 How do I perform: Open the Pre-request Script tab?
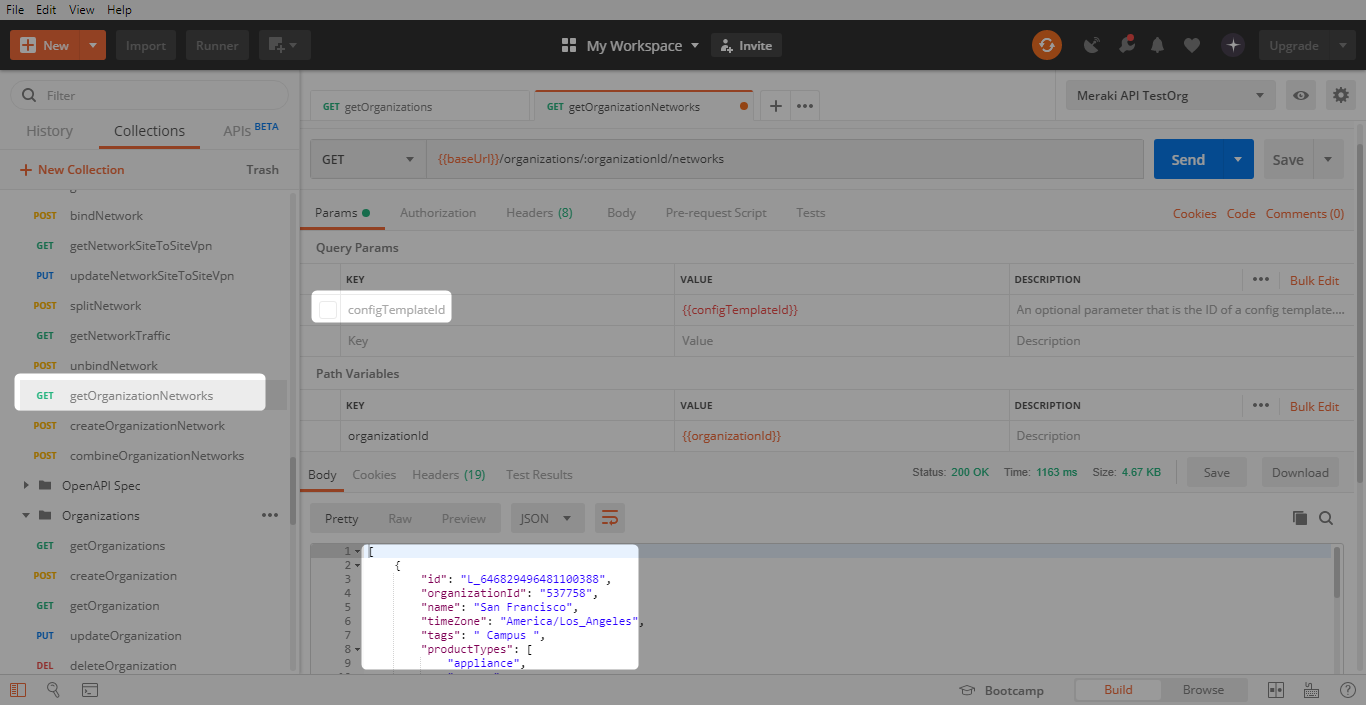tap(716, 212)
